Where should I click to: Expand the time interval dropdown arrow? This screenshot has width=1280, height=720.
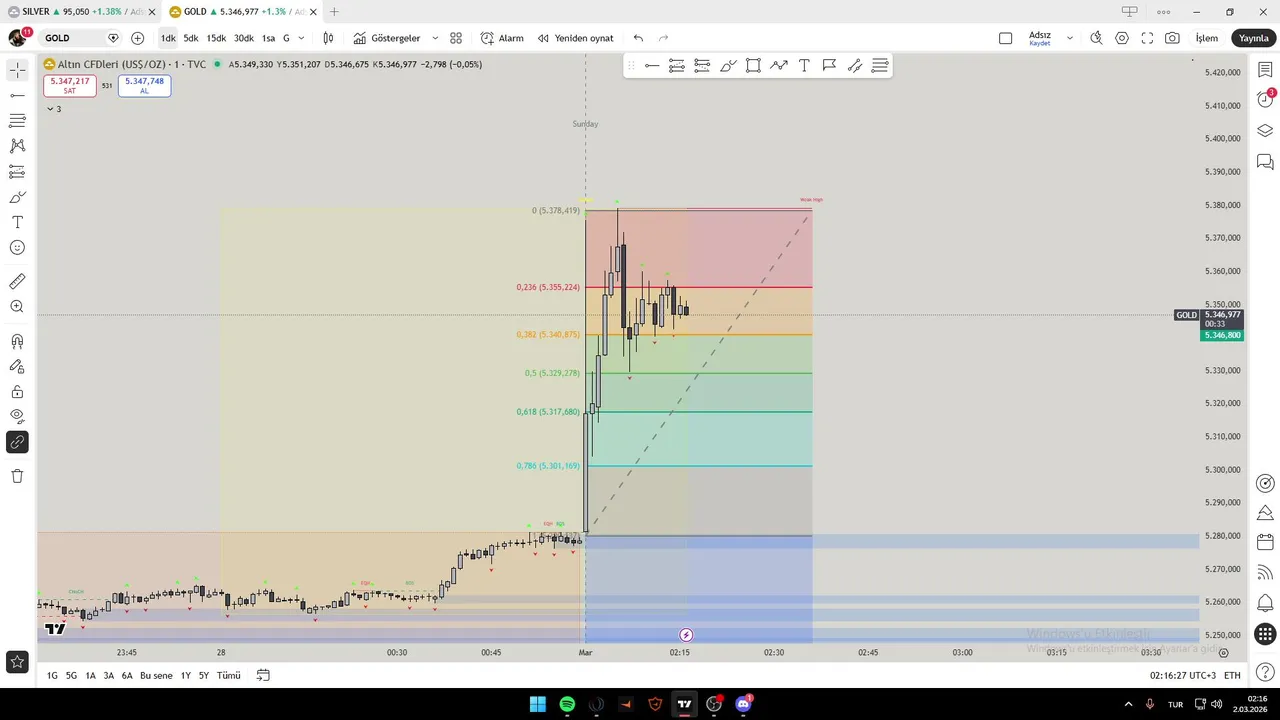point(301,38)
